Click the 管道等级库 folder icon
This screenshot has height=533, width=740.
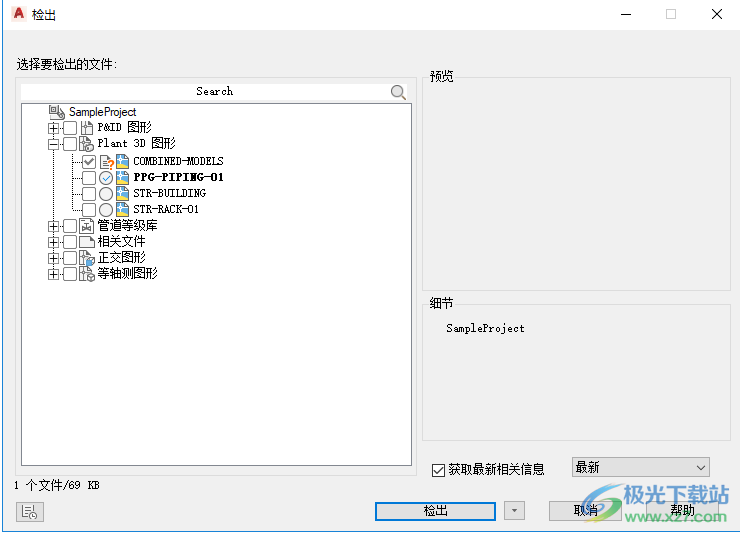87,226
